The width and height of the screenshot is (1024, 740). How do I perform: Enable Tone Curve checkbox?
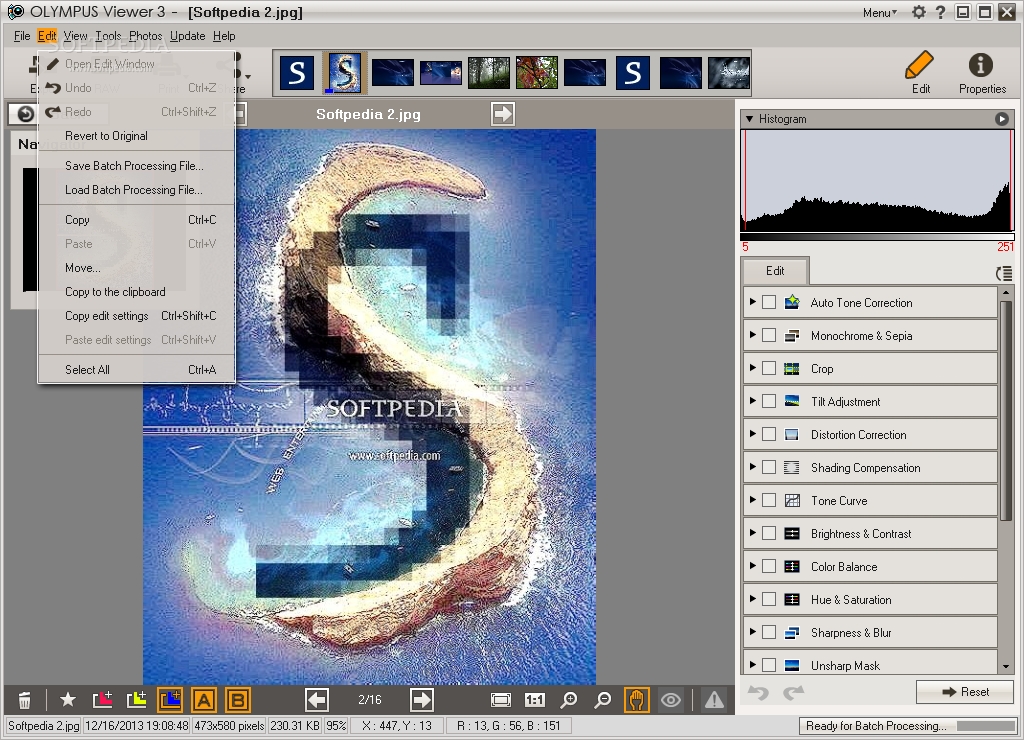pyautogui.click(x=769, y=500)
